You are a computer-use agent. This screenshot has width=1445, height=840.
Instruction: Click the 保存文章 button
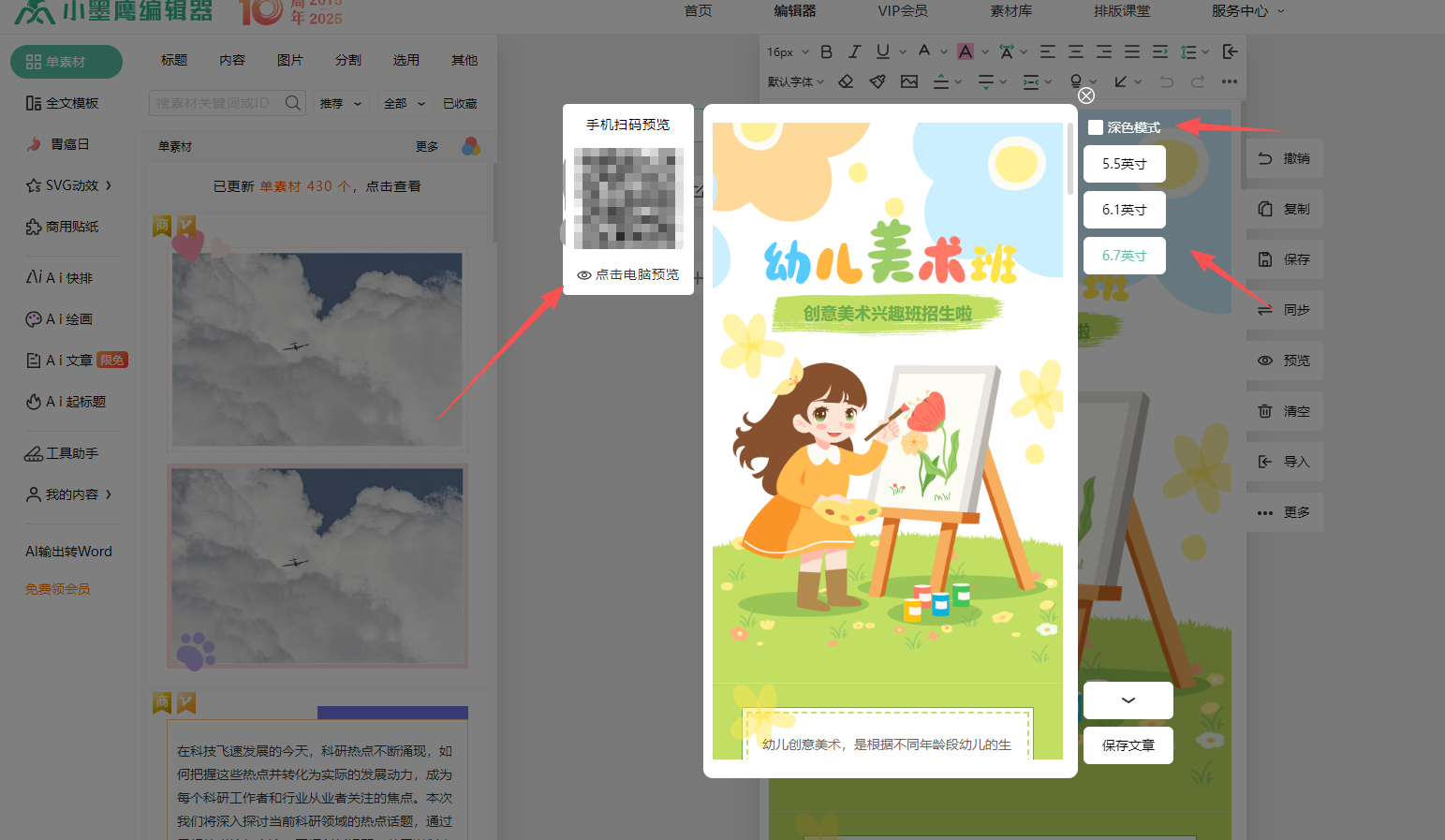(1128, 745)
